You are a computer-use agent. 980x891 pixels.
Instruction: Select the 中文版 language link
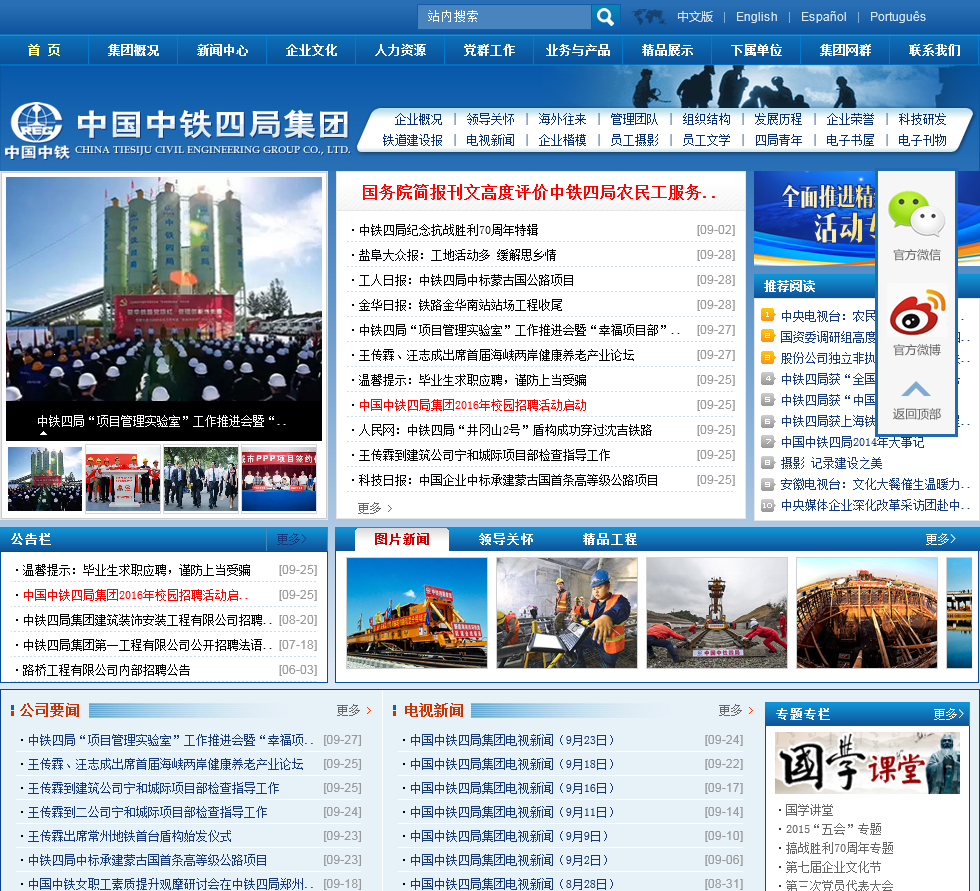[x=695, y=17]
